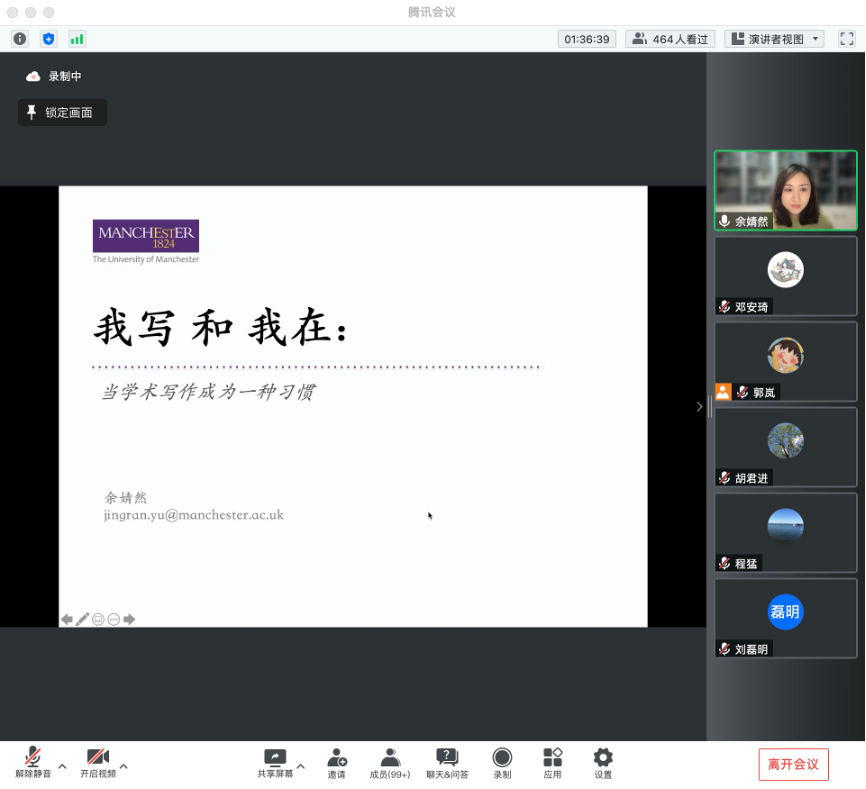Enter fullscreen with the corner brackets icon
Image resolution: width=866 pixels, height=789 pixels.
coord(847,39)
